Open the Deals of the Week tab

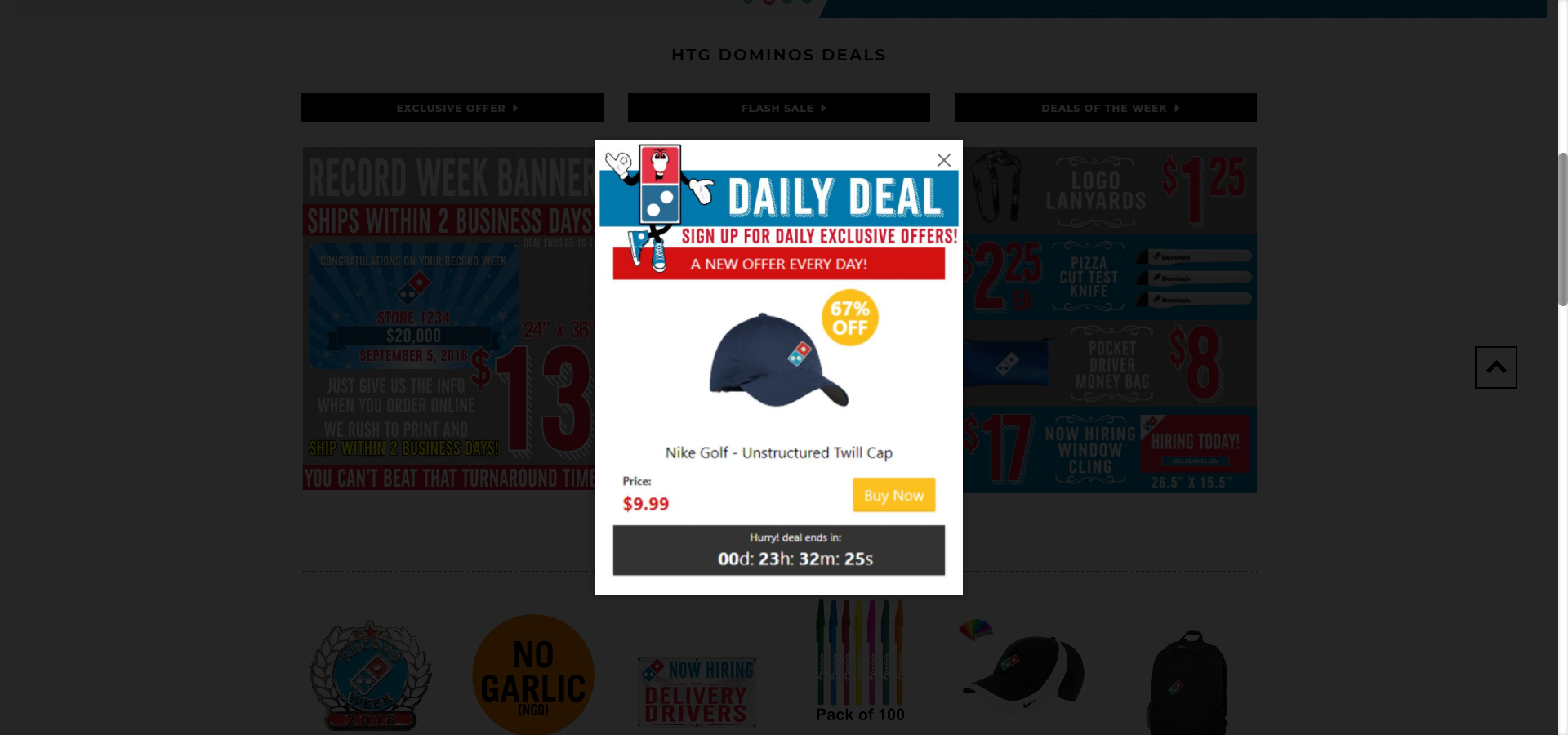click(1106, 108)
